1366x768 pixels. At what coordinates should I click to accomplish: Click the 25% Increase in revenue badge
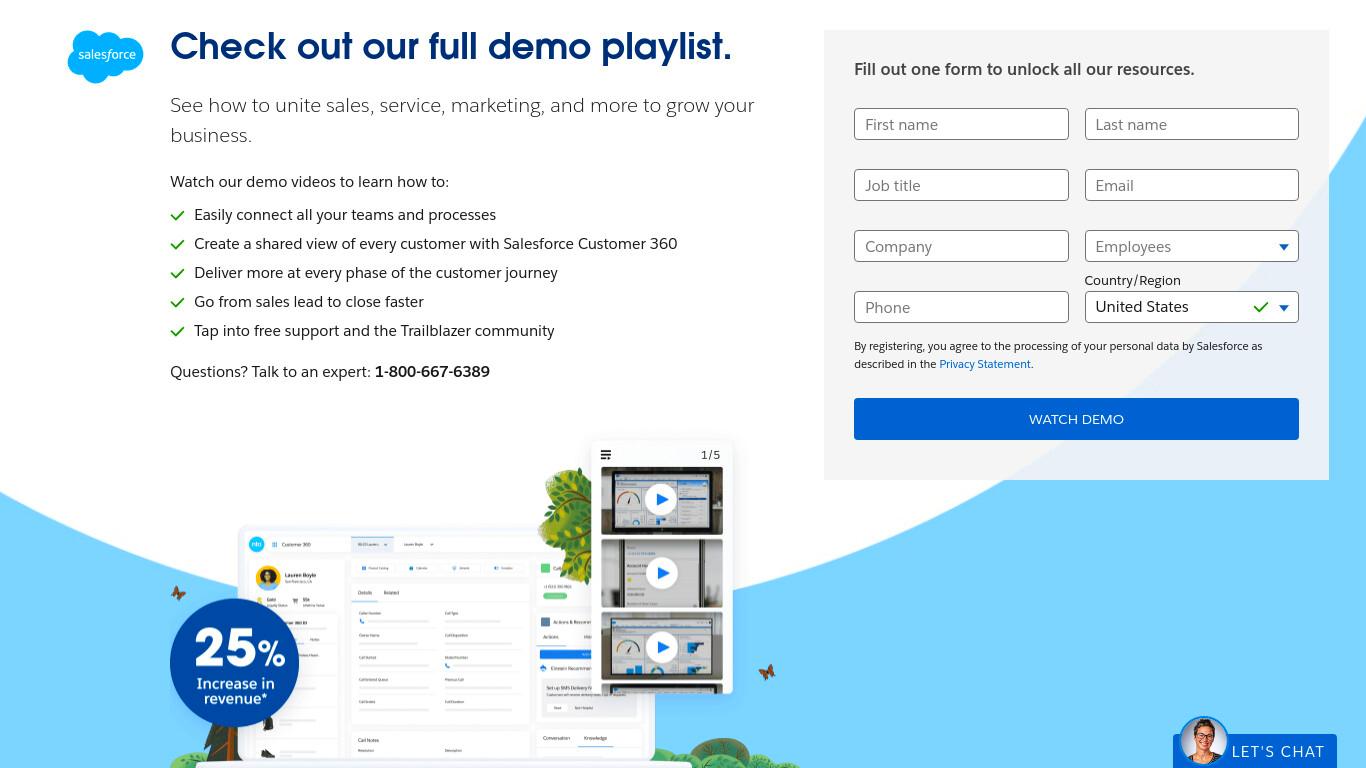point(234,662)
